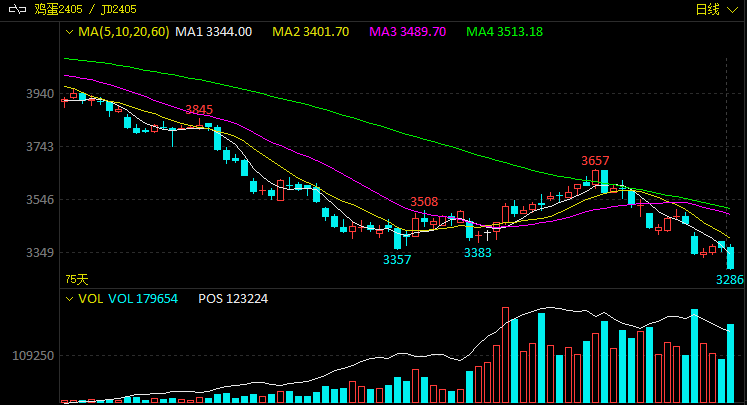Click the latest 3286 price label
Screen dimensions: 747x405
click(x=730, y=280)
